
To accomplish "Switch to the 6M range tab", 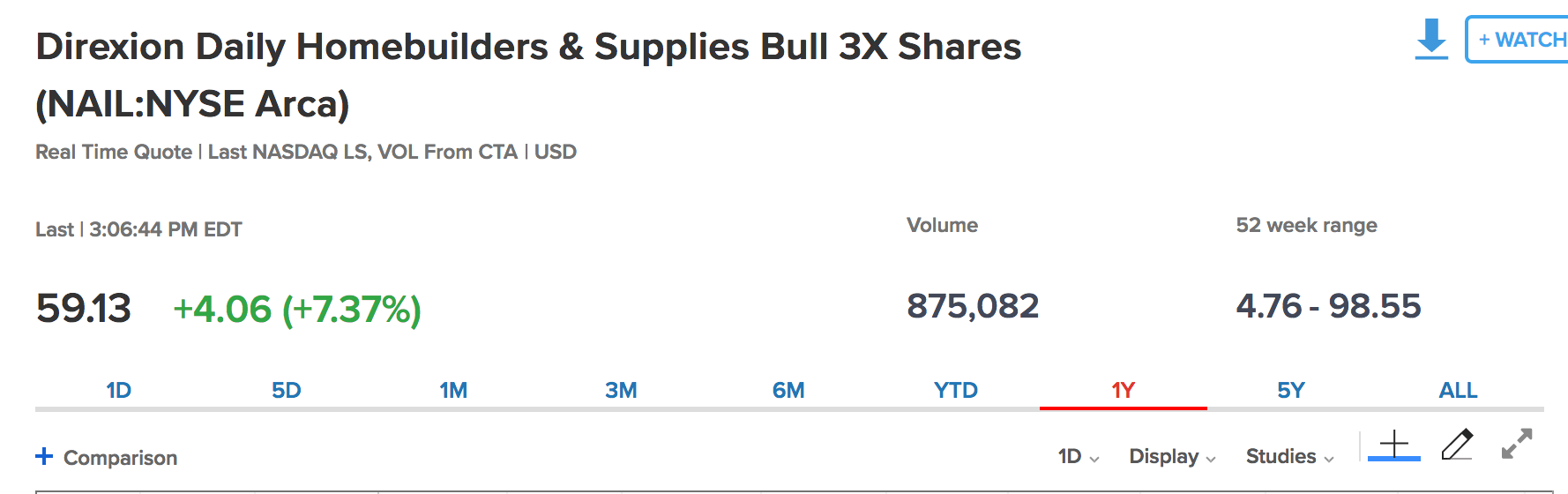I will (x=788, y=390).
